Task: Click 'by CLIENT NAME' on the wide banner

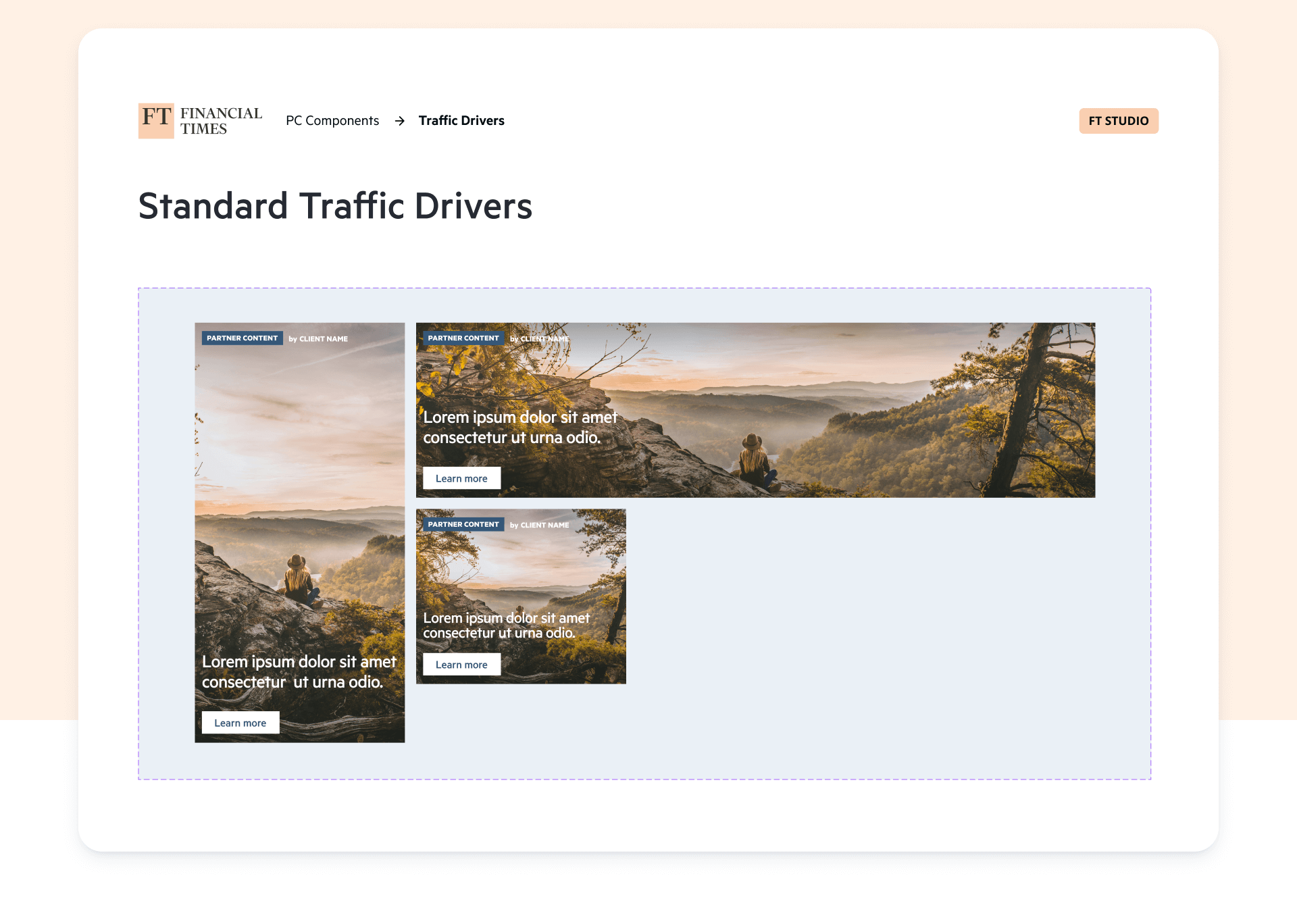Action: coord(540,339)
